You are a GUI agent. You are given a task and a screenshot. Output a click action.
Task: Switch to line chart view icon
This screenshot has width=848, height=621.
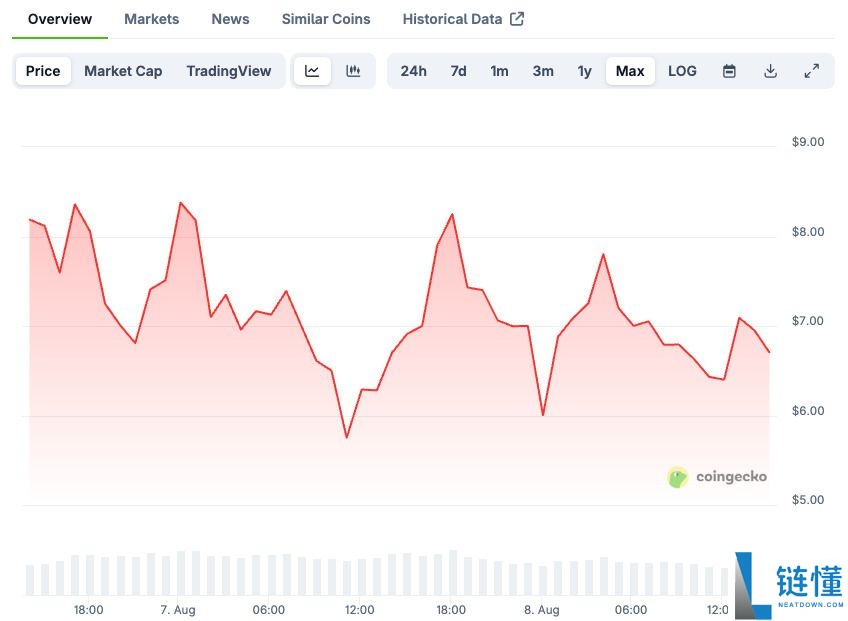312,71
